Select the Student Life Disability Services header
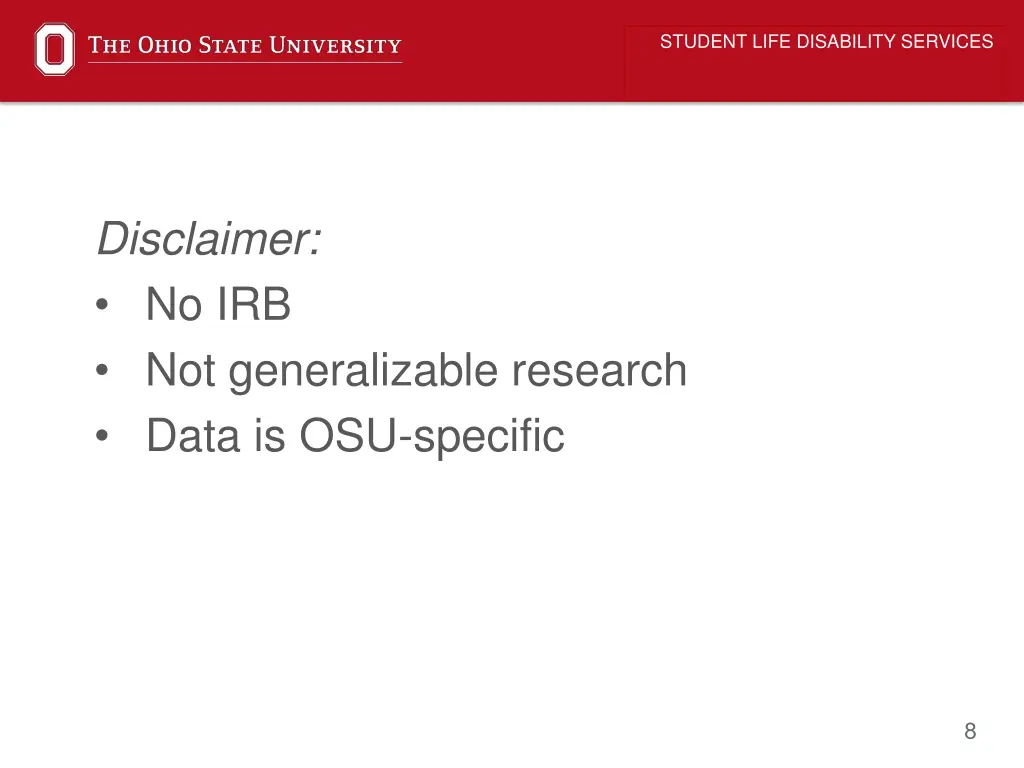This screenshot has height=768, width=1024. click(826, 41)
